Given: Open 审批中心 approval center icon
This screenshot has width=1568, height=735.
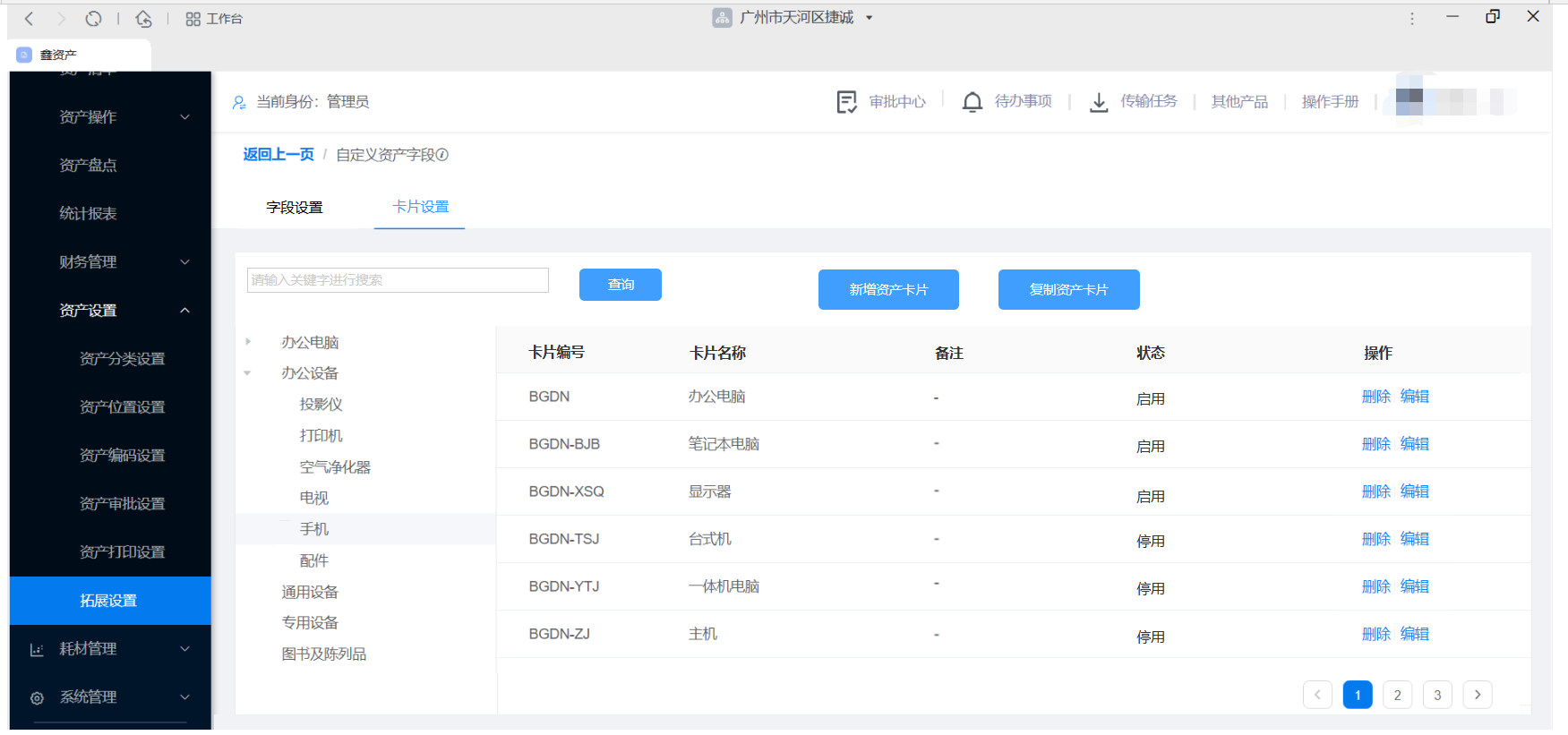Looking at the screenshot, I should (846, 102).
